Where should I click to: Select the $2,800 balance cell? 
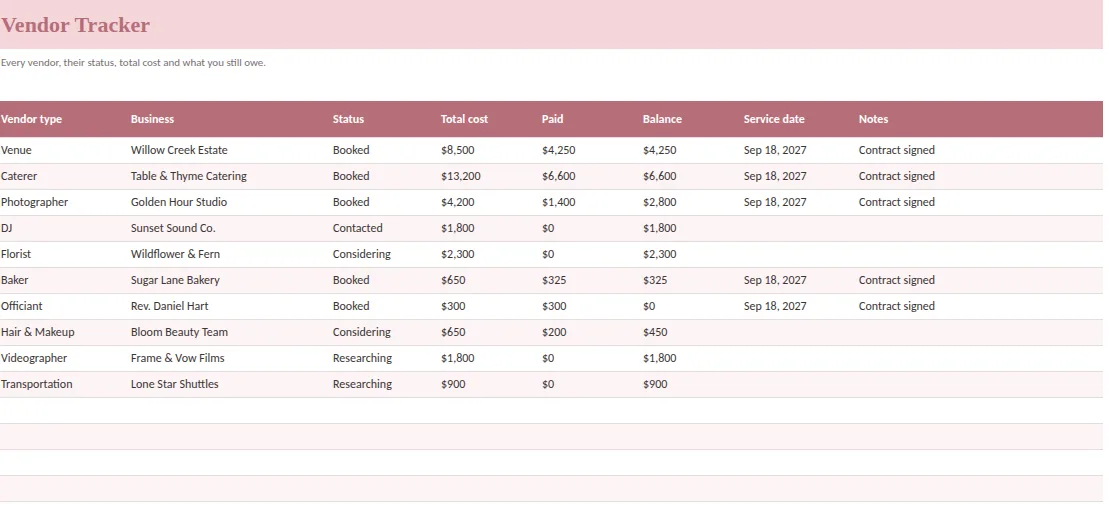pyautogui.click(x=660, y=202)
